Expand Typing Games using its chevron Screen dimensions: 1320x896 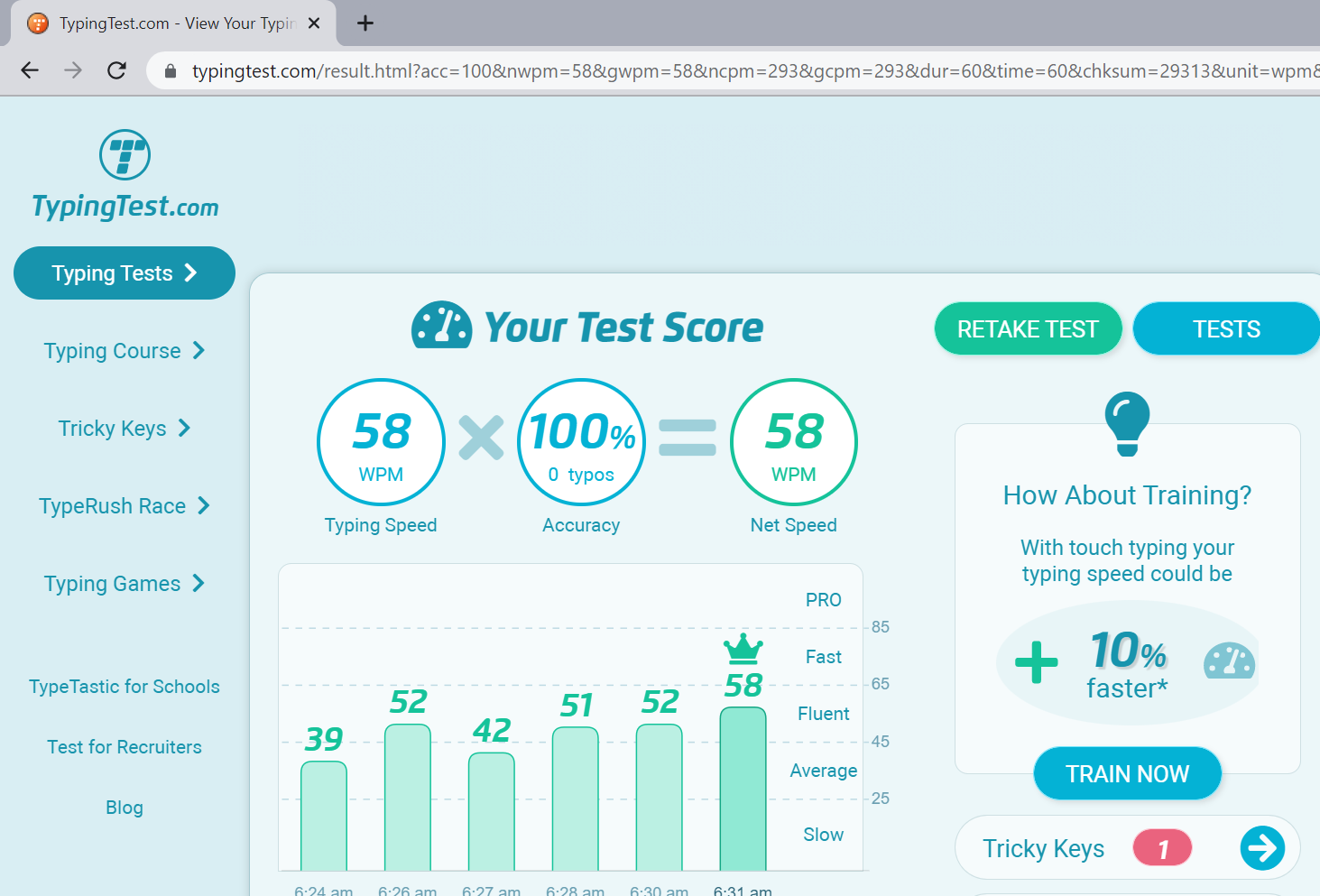198,583
